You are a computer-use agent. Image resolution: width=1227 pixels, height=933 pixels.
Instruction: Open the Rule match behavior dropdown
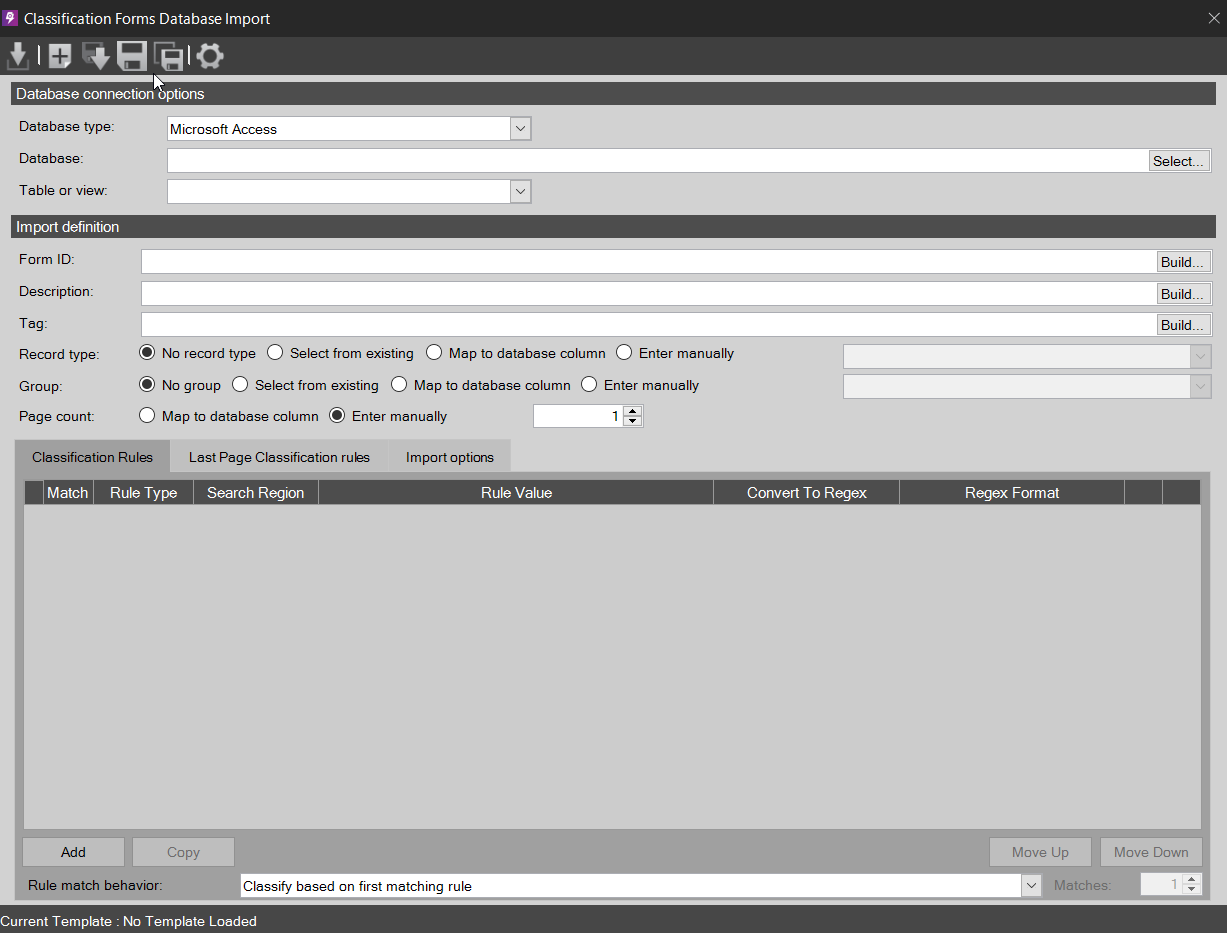click(x=1031, y=886)
